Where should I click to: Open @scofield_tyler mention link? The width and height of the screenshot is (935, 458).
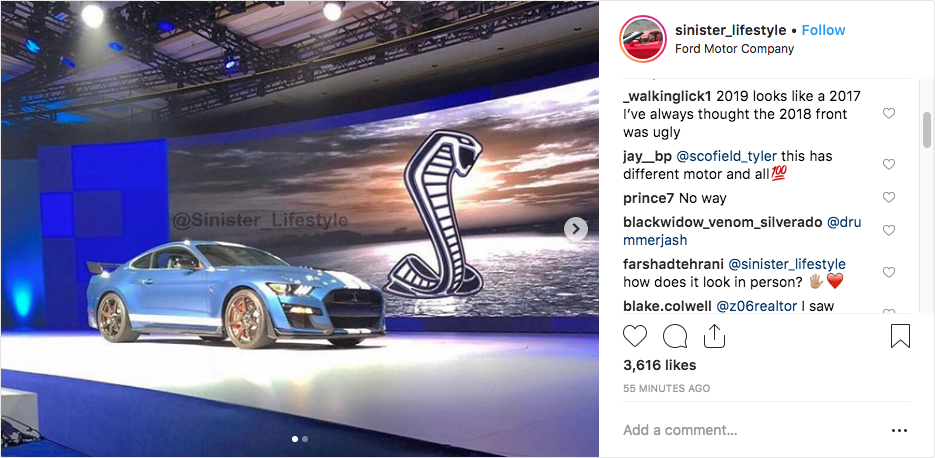[x=726, y=156]
